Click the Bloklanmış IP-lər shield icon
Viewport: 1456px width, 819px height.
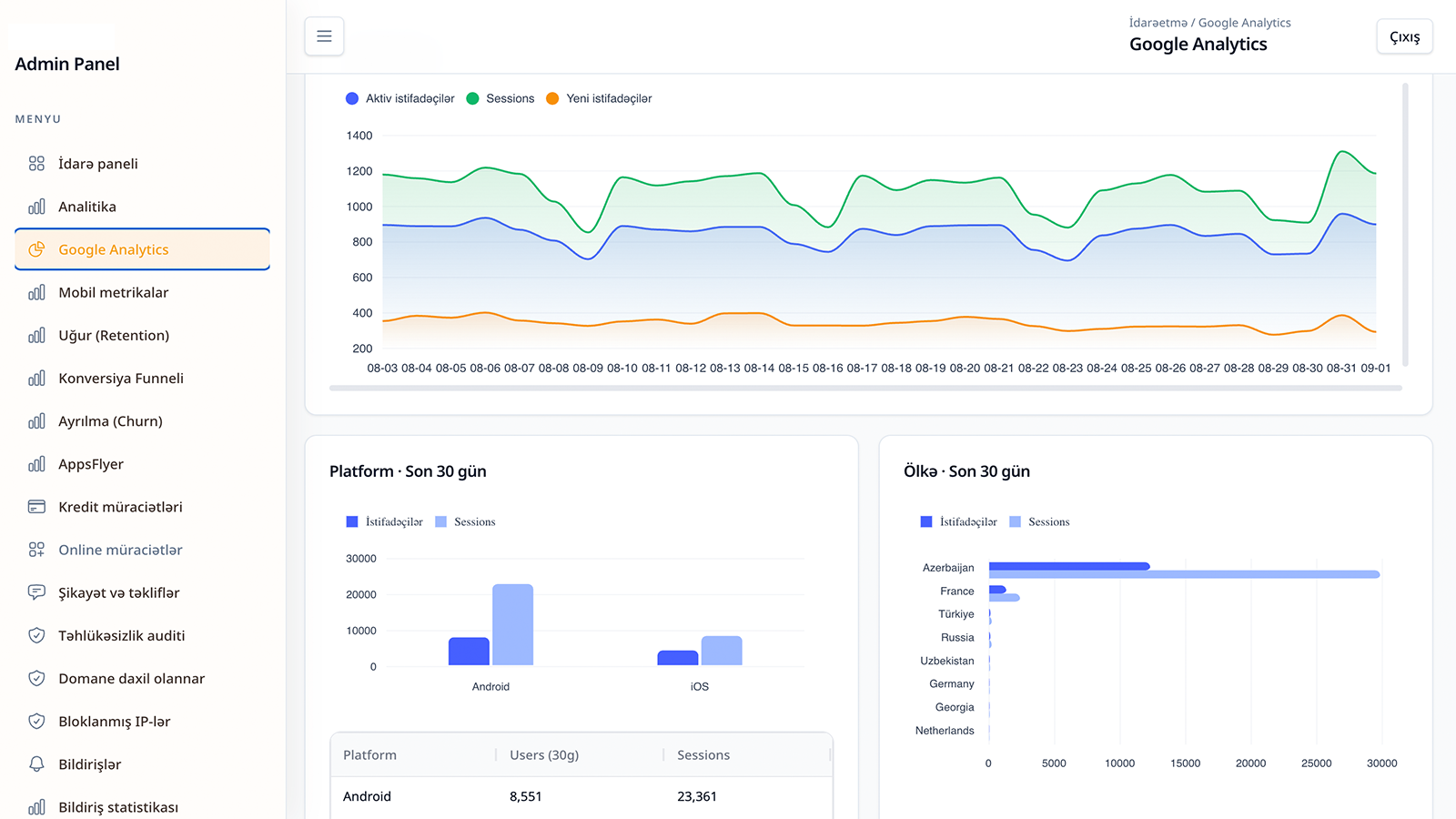(x=36, y=721)
